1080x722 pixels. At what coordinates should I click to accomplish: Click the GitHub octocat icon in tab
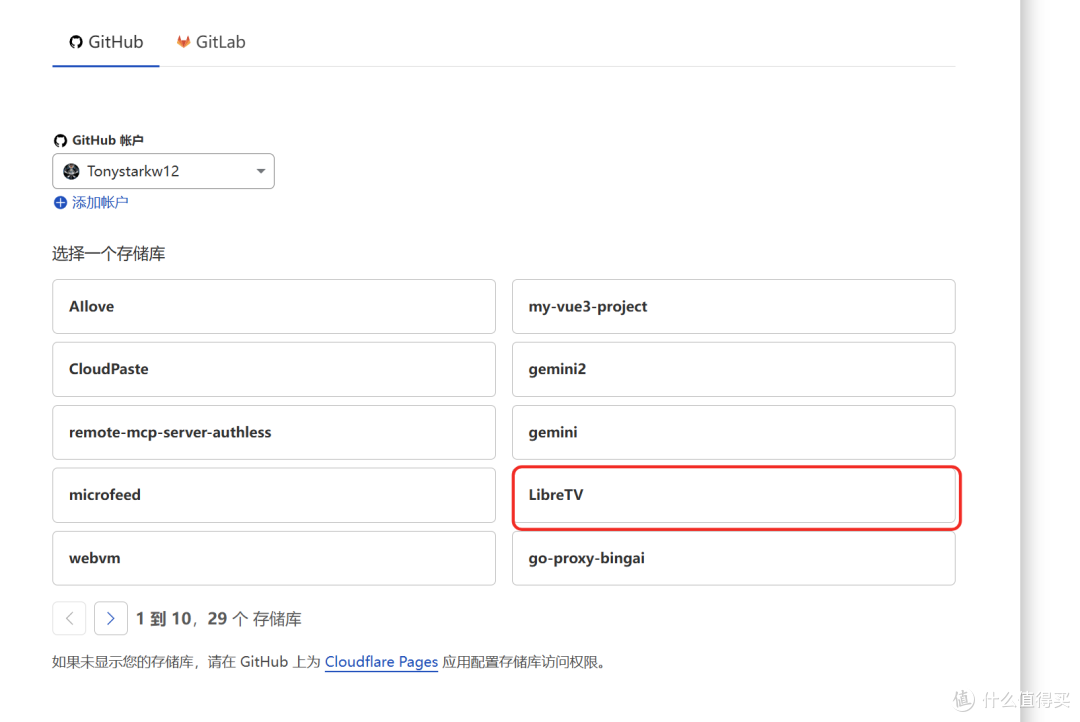(x=75, y=42)
